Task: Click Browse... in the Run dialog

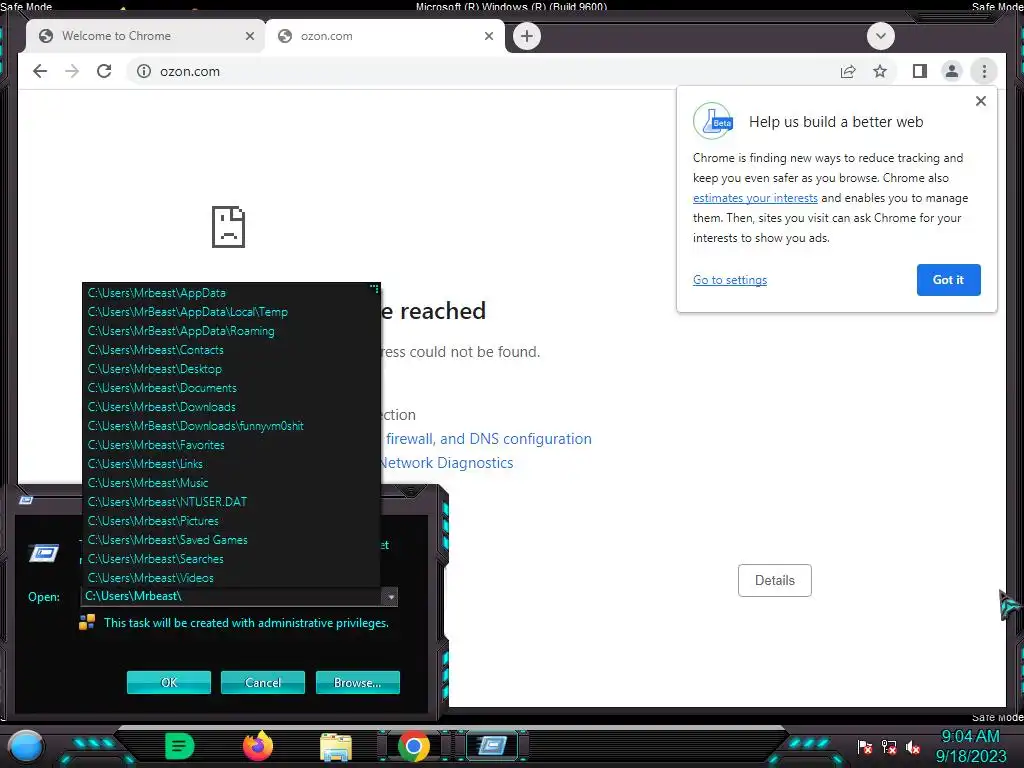Action: tap(357, 682)
